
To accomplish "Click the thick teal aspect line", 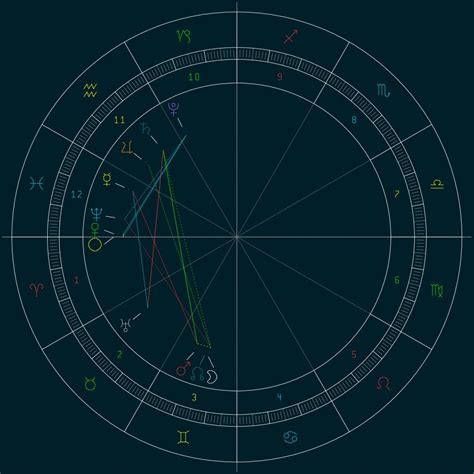I will tap(154, 186).
